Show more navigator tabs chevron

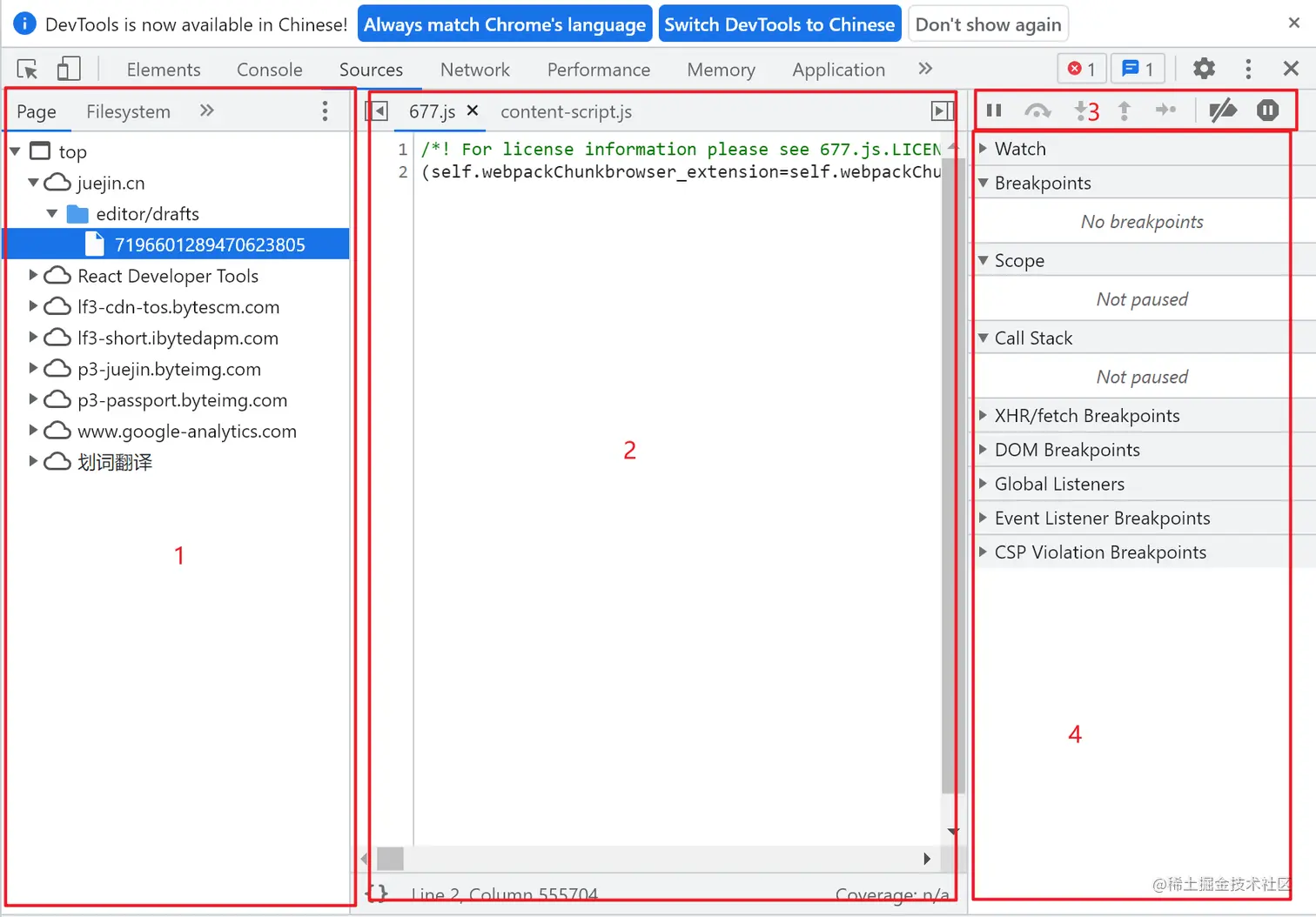pyautogui.click(x=206, y=110)
